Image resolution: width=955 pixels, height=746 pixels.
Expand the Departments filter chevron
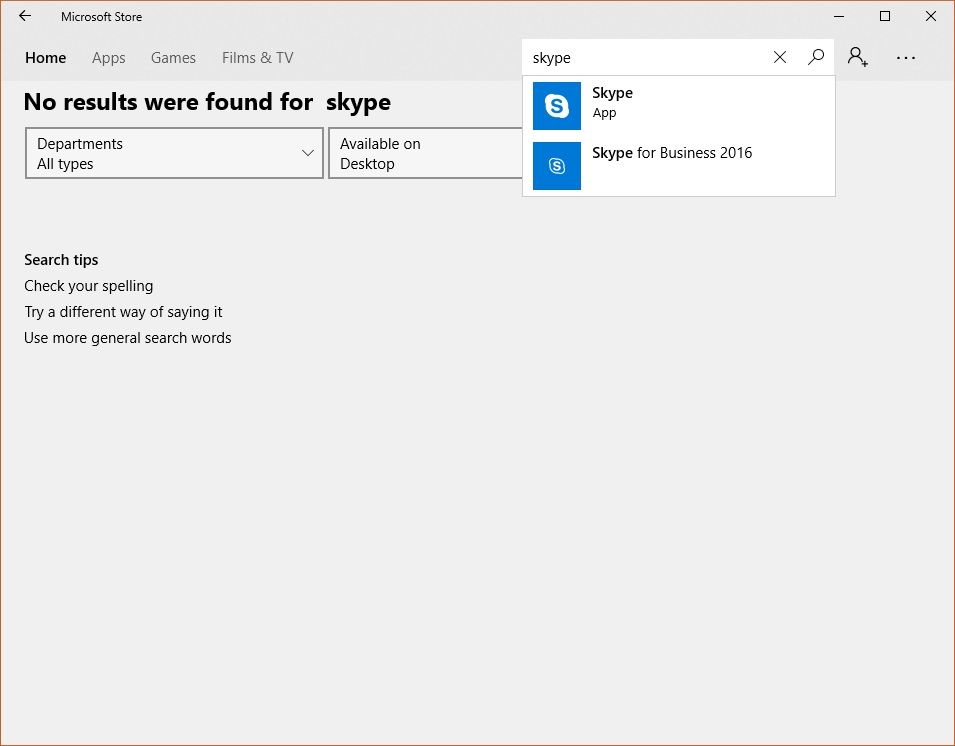308,153
